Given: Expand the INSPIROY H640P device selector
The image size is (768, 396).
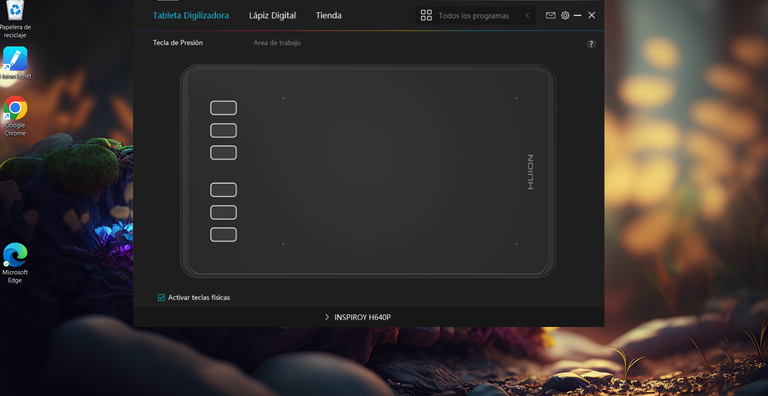Looking at the screenshot, I should [x=327, y=317].
